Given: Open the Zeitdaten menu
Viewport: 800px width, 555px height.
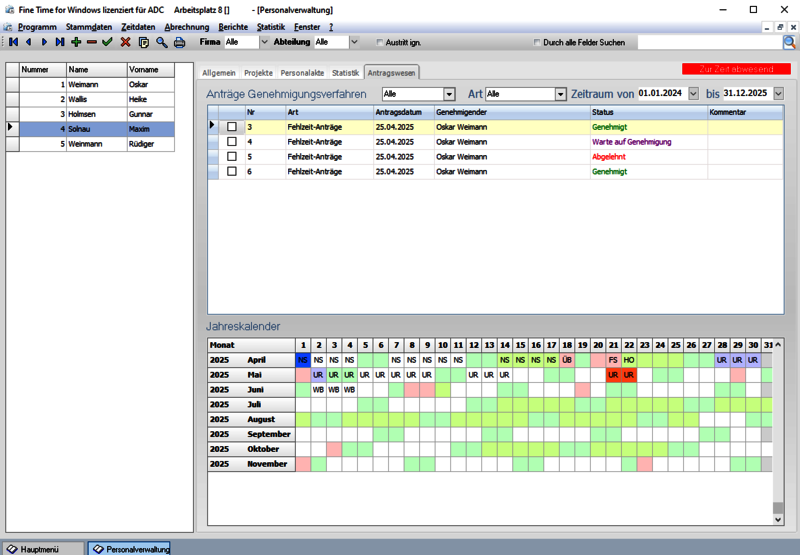Looking at the screenshot, I should coord(138,27).
